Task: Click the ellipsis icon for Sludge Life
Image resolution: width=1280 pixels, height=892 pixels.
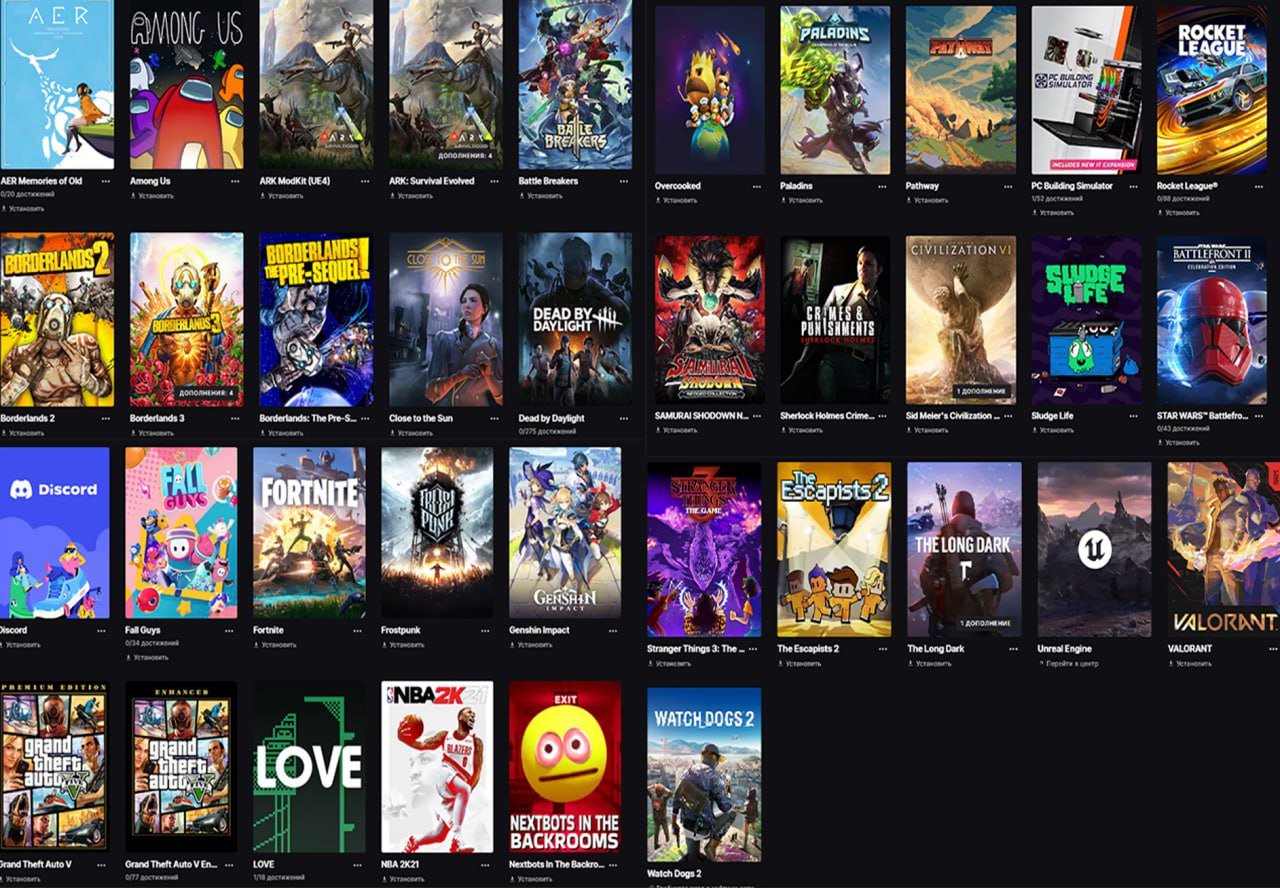Action: [x=1132, y=416]
